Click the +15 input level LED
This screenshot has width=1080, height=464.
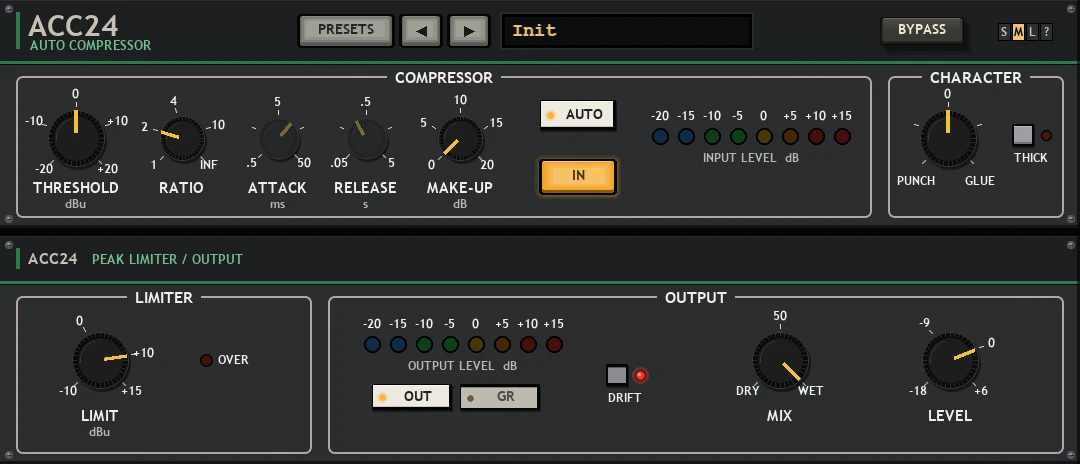click(x=842, y=136)
